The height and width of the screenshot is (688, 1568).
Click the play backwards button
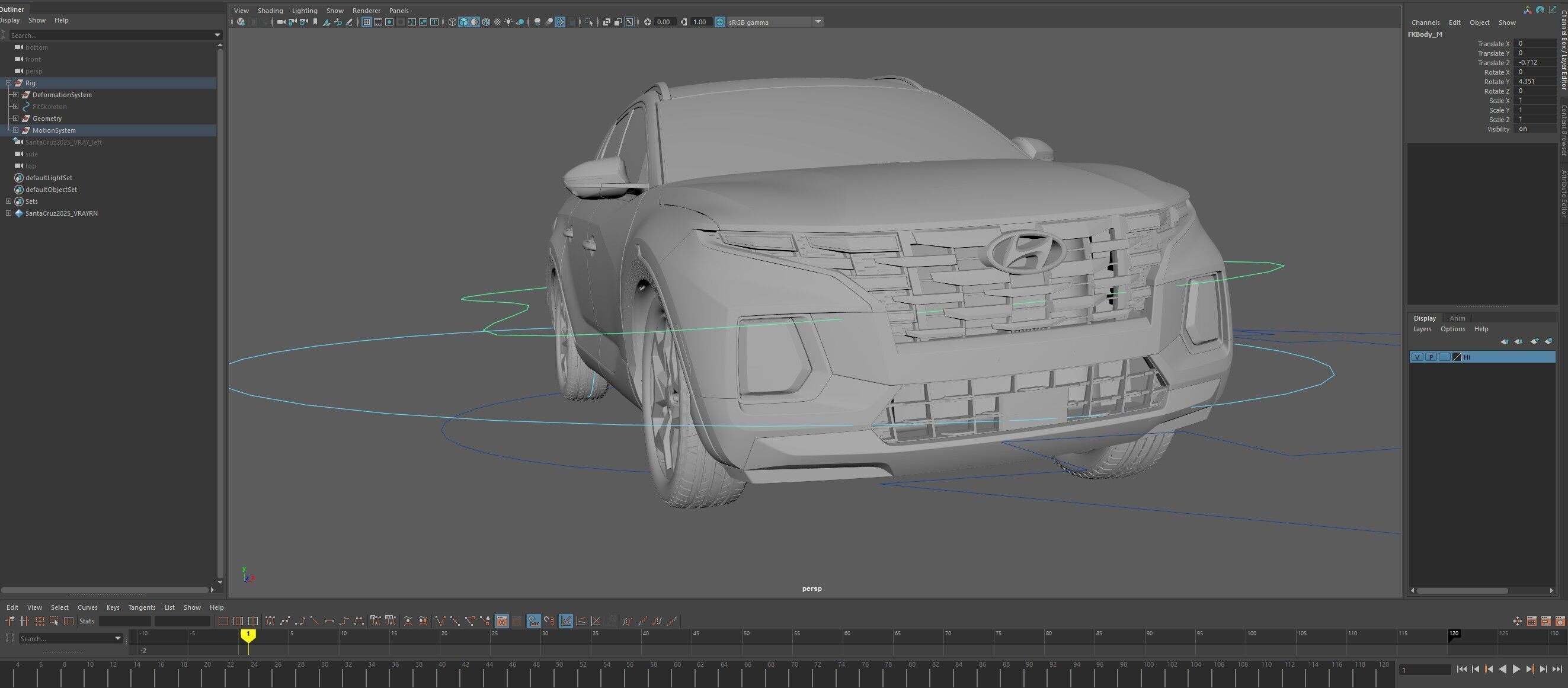1502,669
